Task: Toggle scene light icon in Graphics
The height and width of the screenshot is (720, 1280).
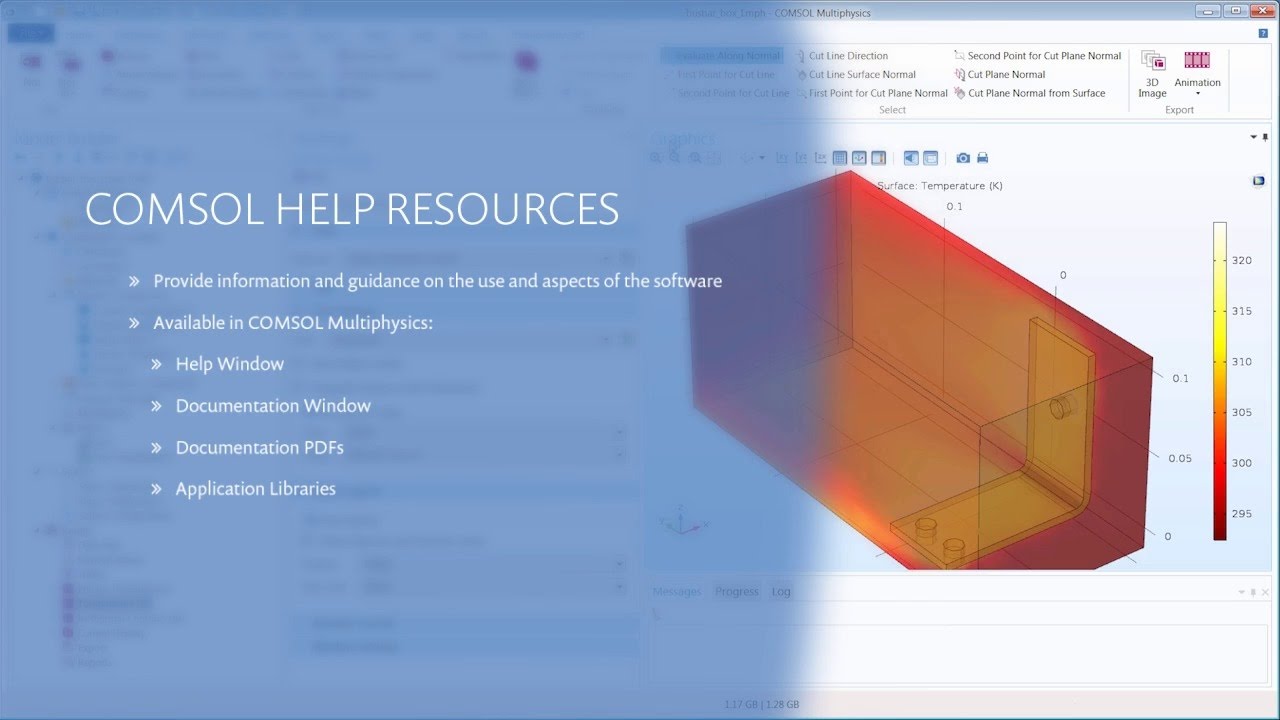Action: 911,158
